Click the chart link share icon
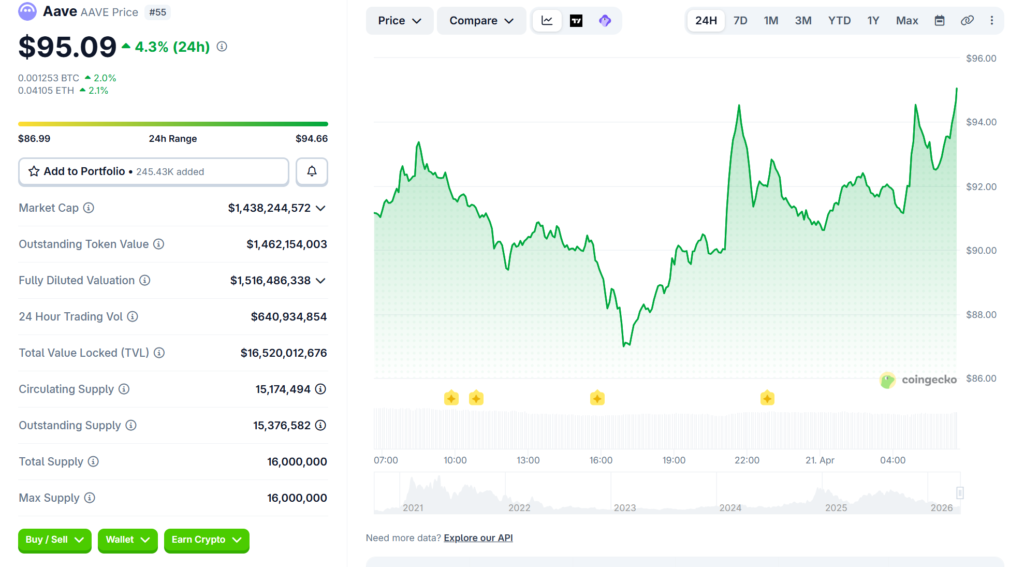 (x=967, y=21)
